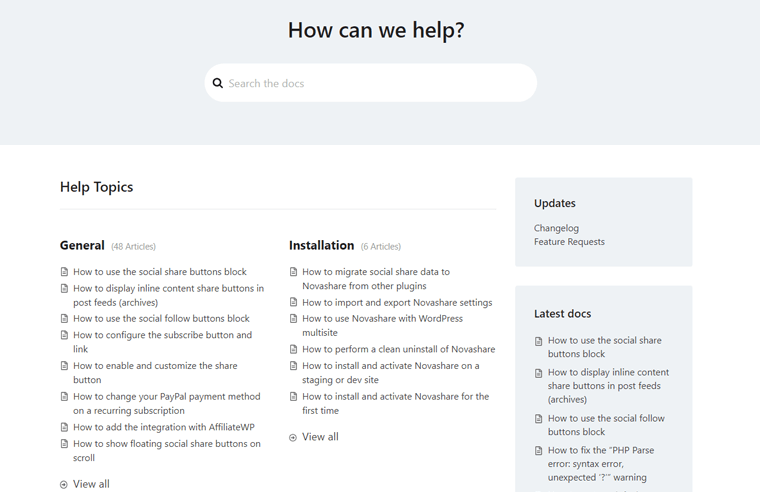Focus the Search the docs field
This screenshot has width=760, height=492.
tap(371, 83)
